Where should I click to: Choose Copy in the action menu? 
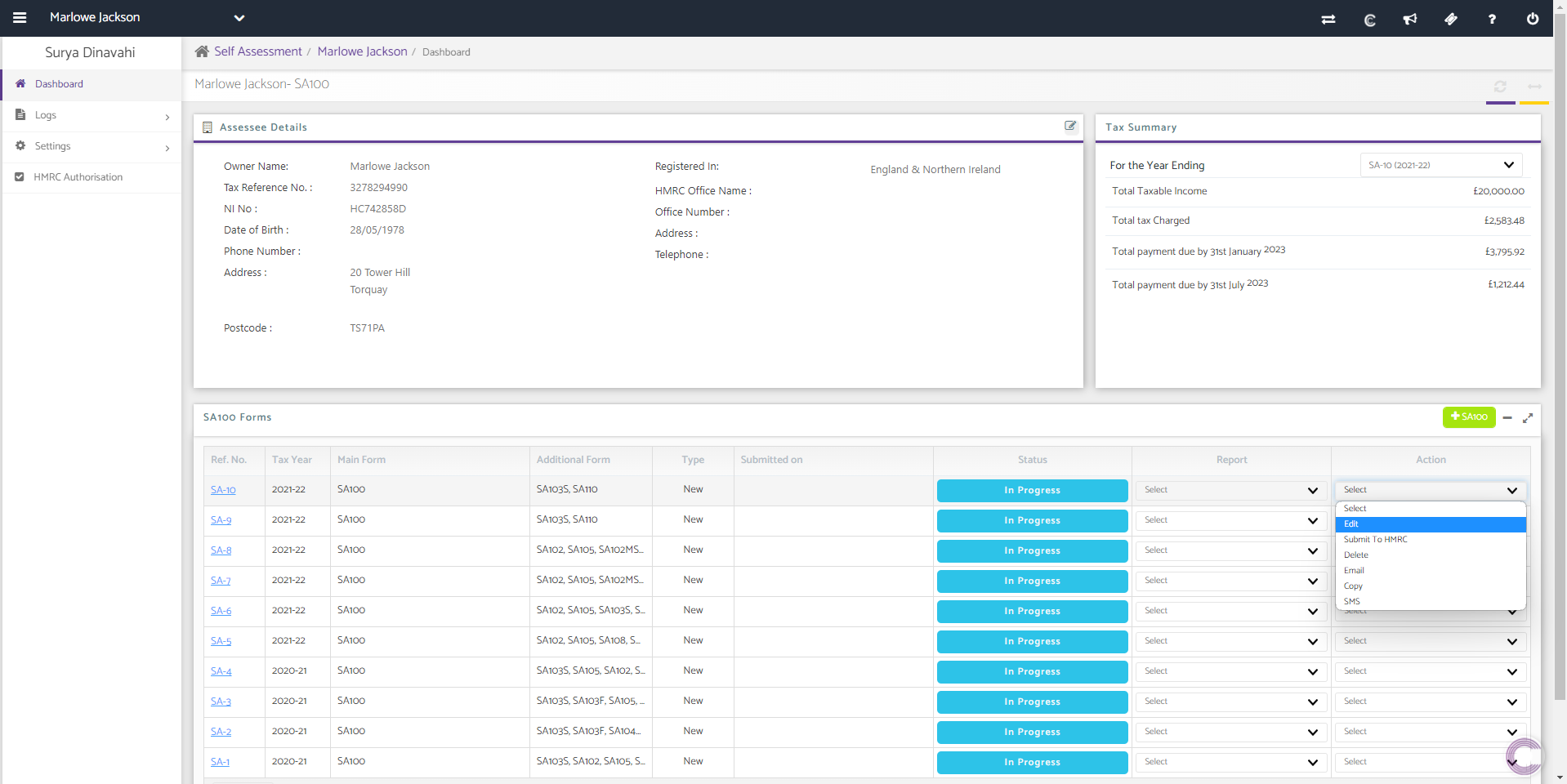point(1431,586)
